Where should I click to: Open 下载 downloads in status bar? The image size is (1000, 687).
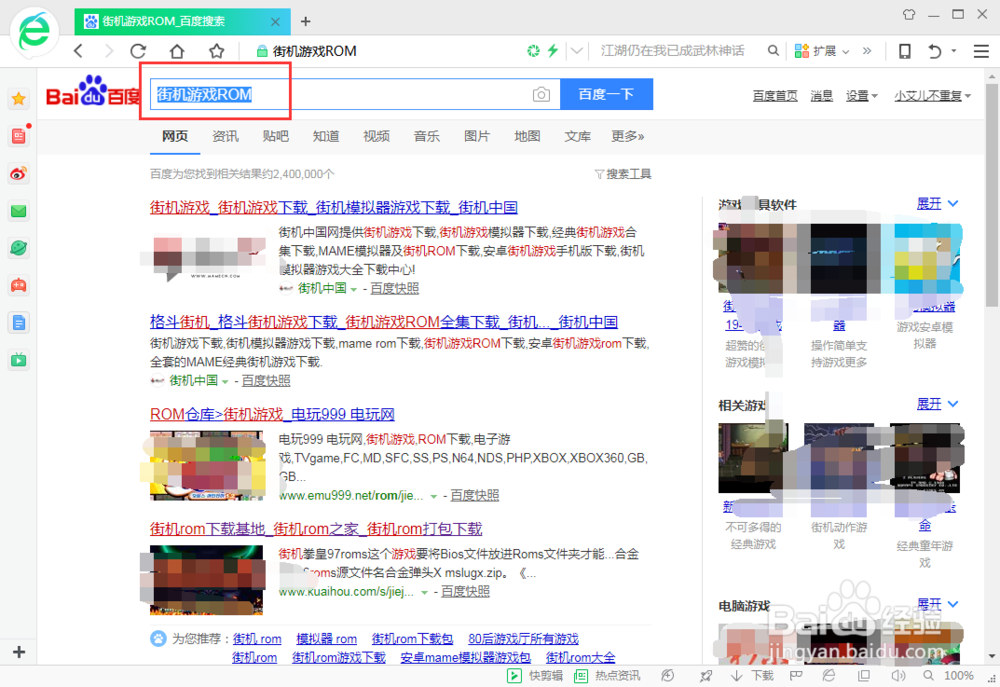[x=752, y=676]
